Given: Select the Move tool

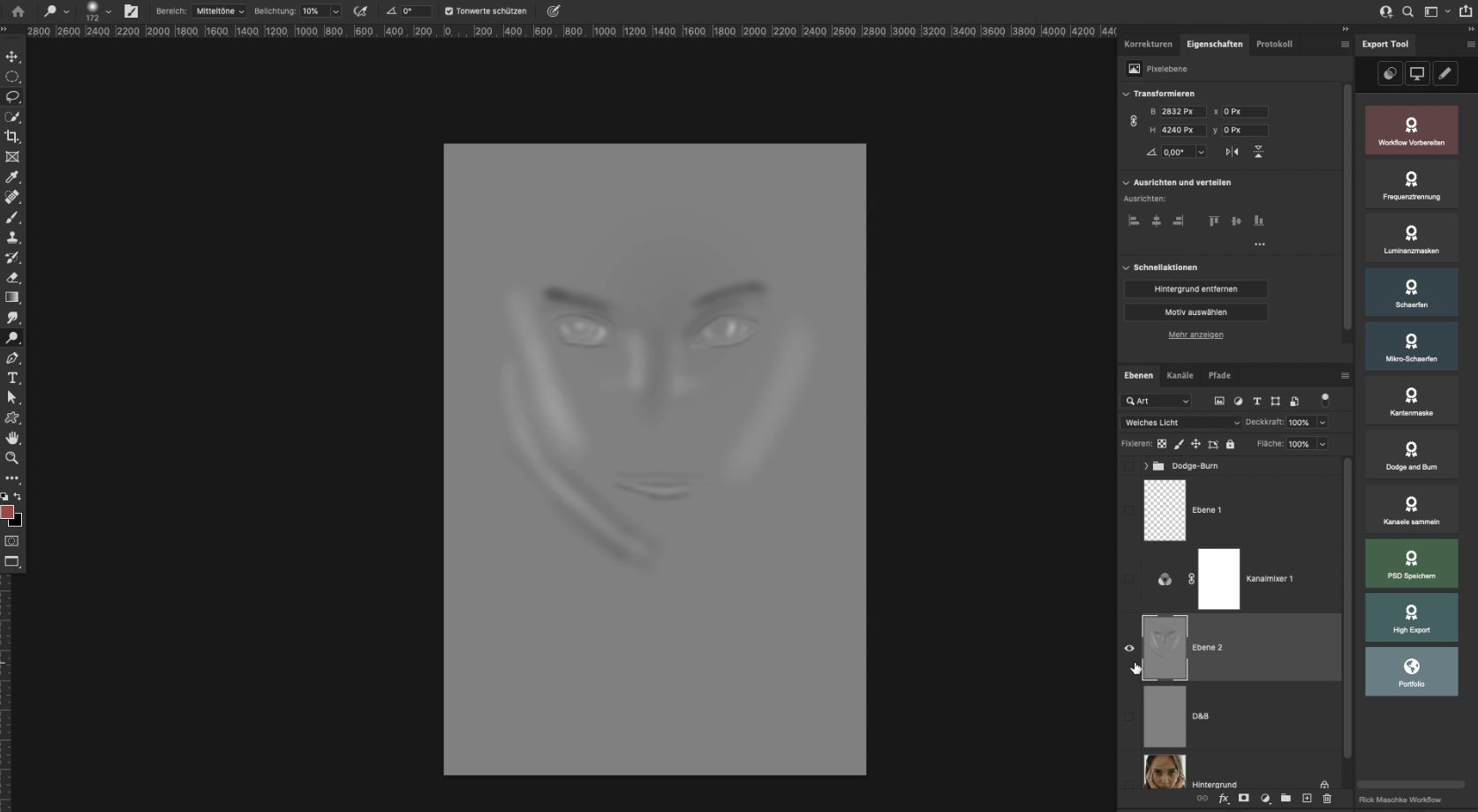Looking at the screenshot, I should 12,56.
